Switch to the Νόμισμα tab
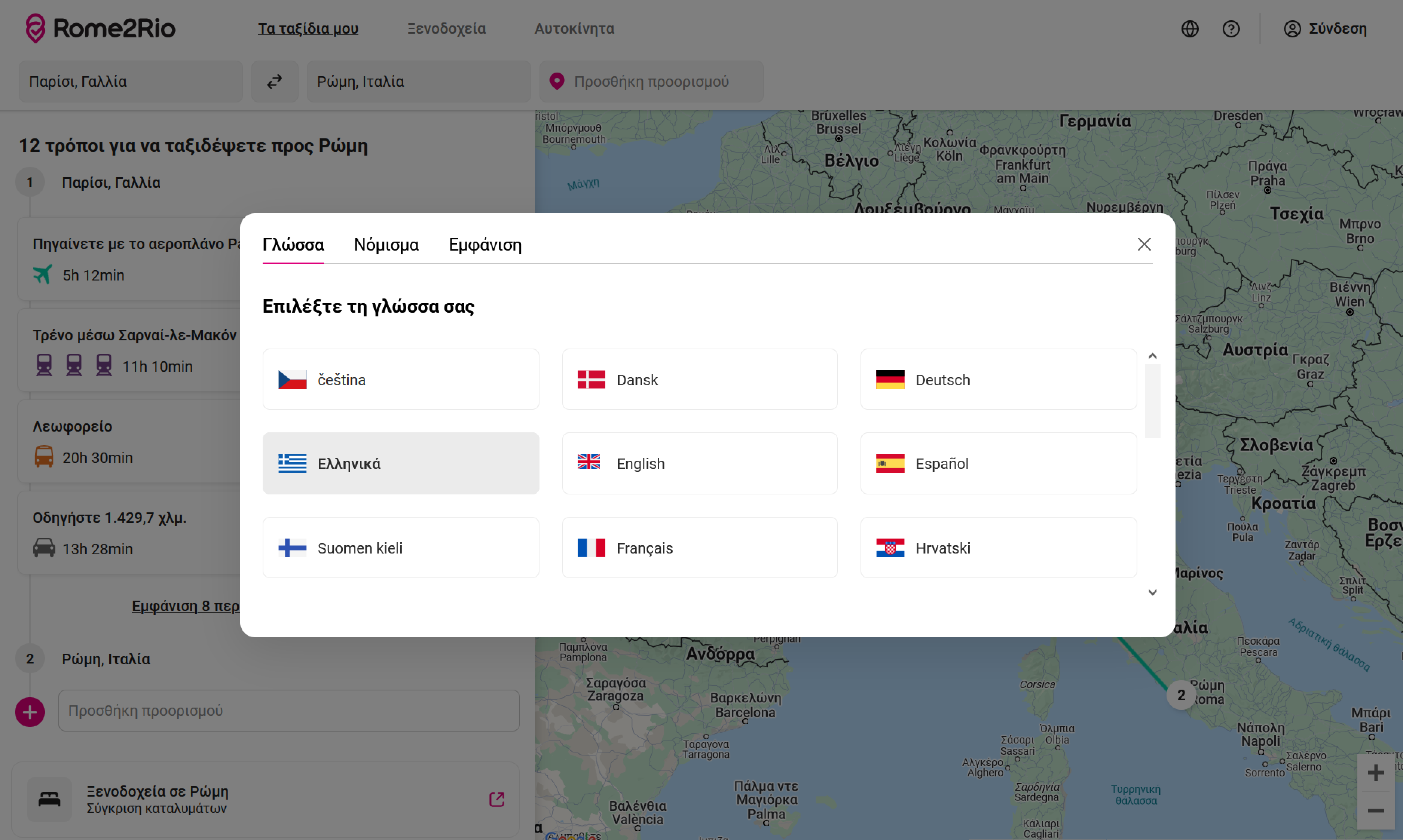 (x=386, y=245)
